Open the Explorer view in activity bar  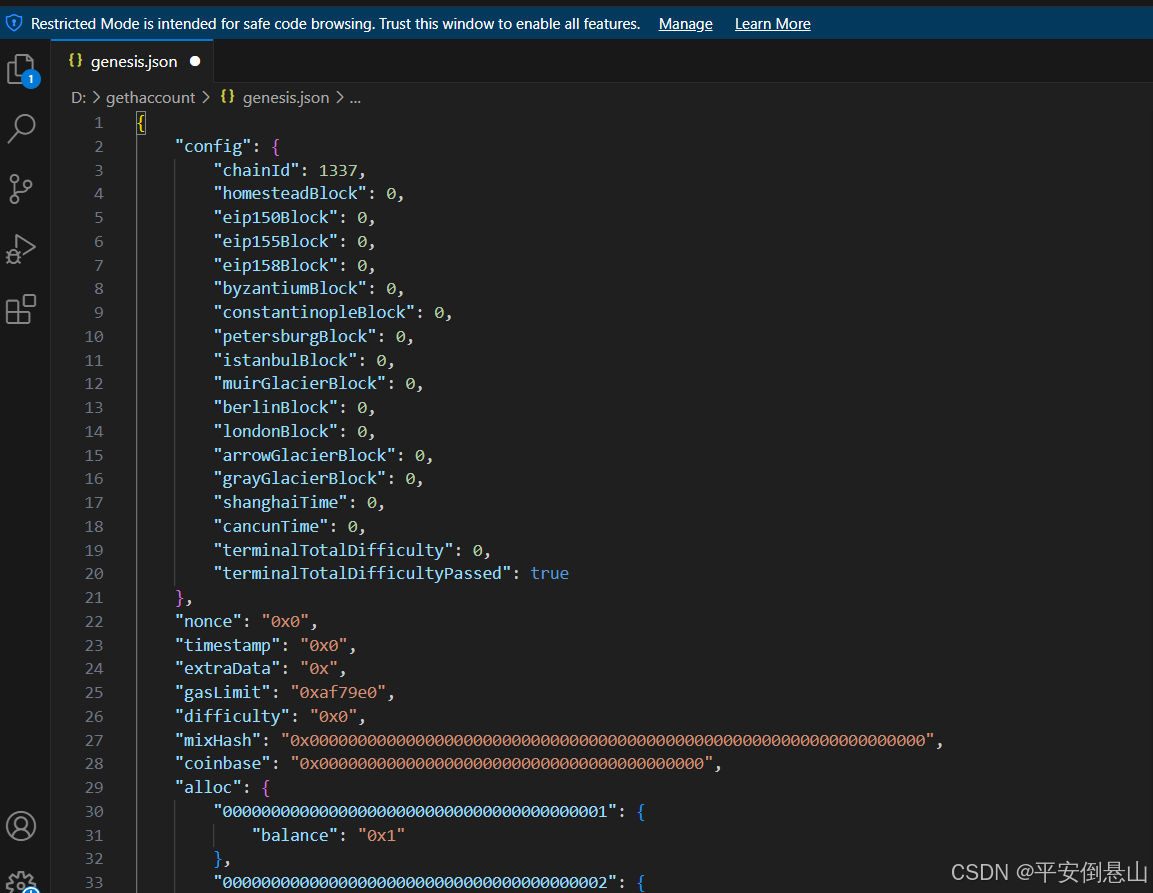pos(22,70)
